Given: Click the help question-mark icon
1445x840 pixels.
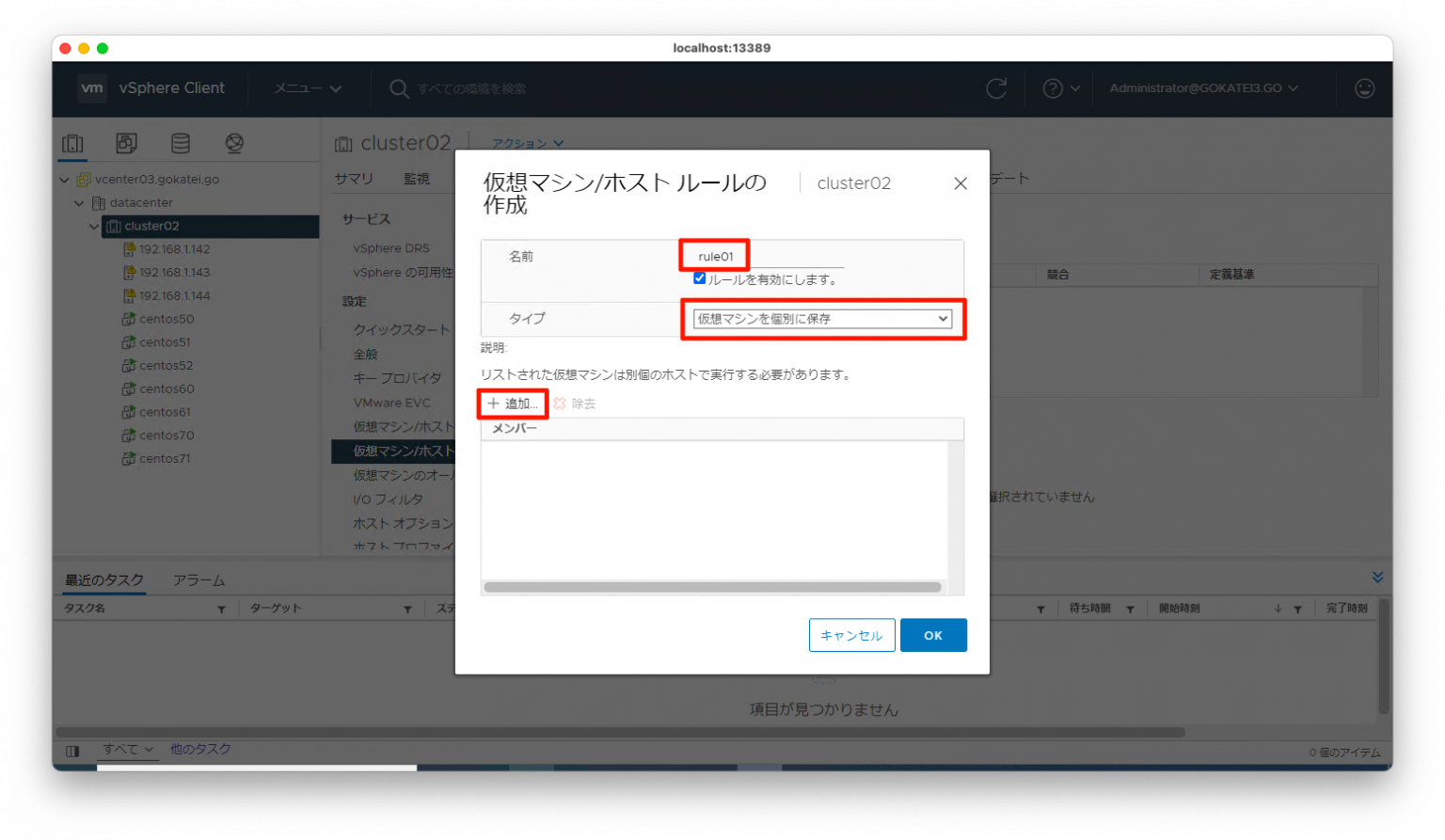Looking at the screenshot, I should coord(1054,88).
